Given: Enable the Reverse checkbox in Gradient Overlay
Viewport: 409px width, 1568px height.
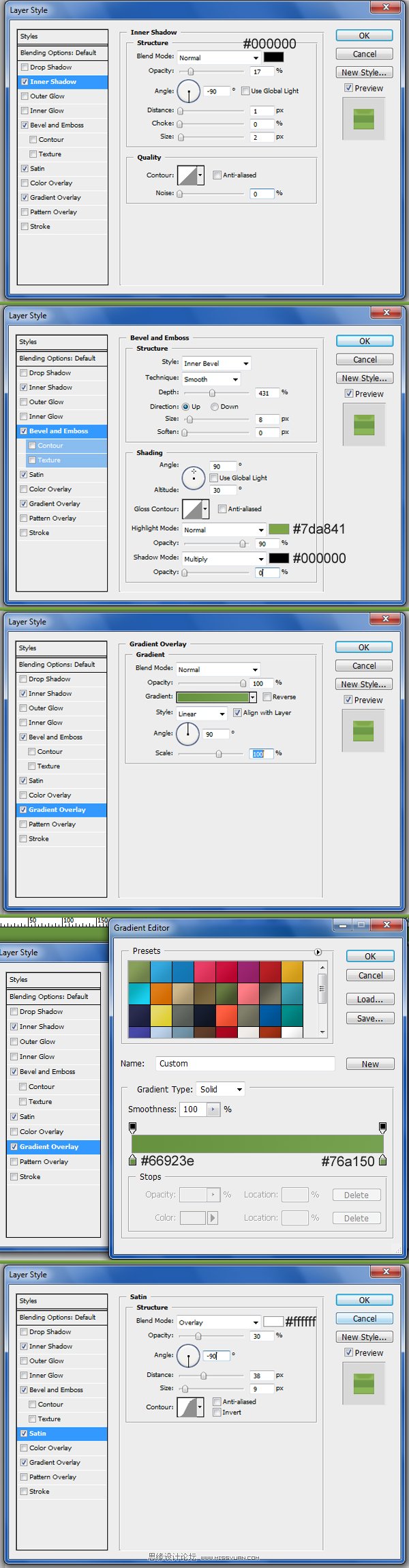Looking at the screenshot, I should (x=267, y=697).
